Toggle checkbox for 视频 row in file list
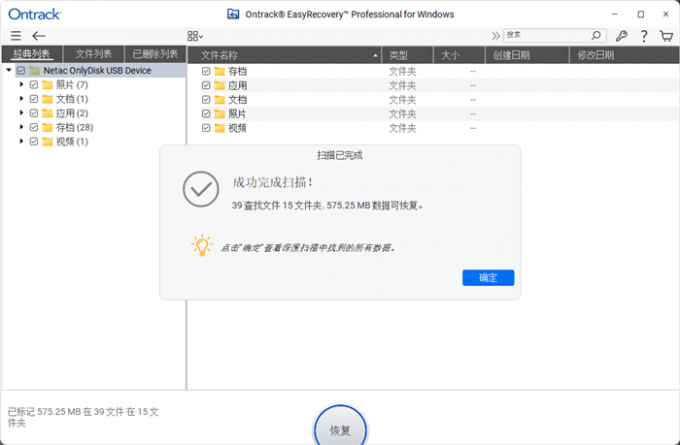 (x=206, y=128)
